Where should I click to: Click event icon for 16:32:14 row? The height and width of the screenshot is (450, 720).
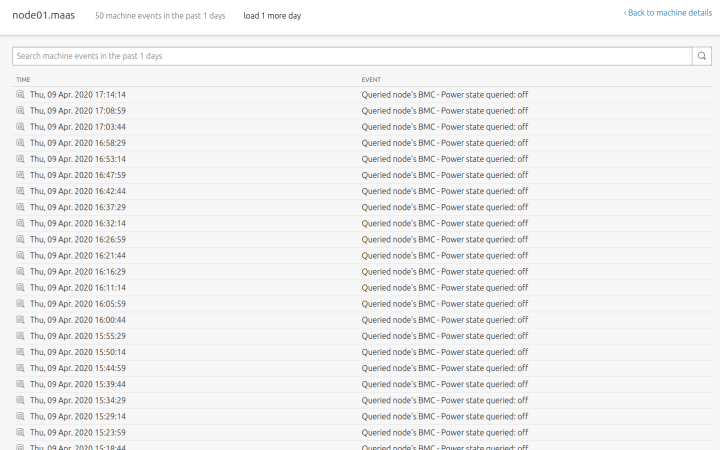click(20, 223)
